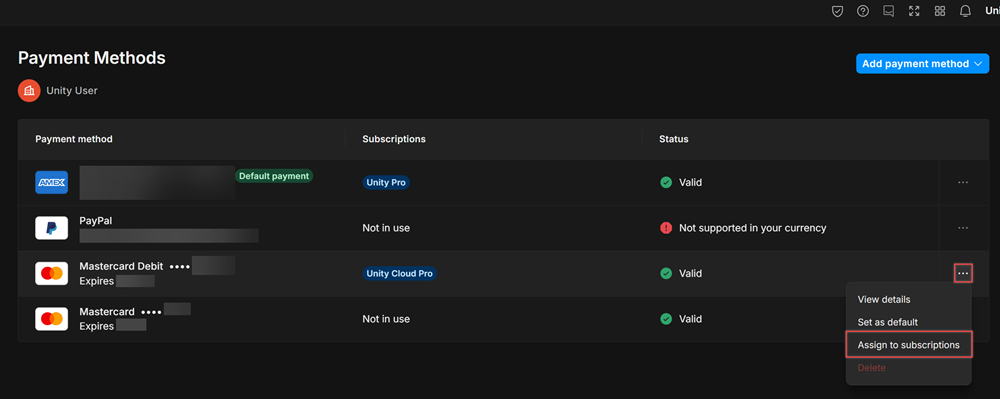The height and width of the screenshot is (399, 1000).
Task: Open the feedback chat icon
Action: [x=888, y=11]
